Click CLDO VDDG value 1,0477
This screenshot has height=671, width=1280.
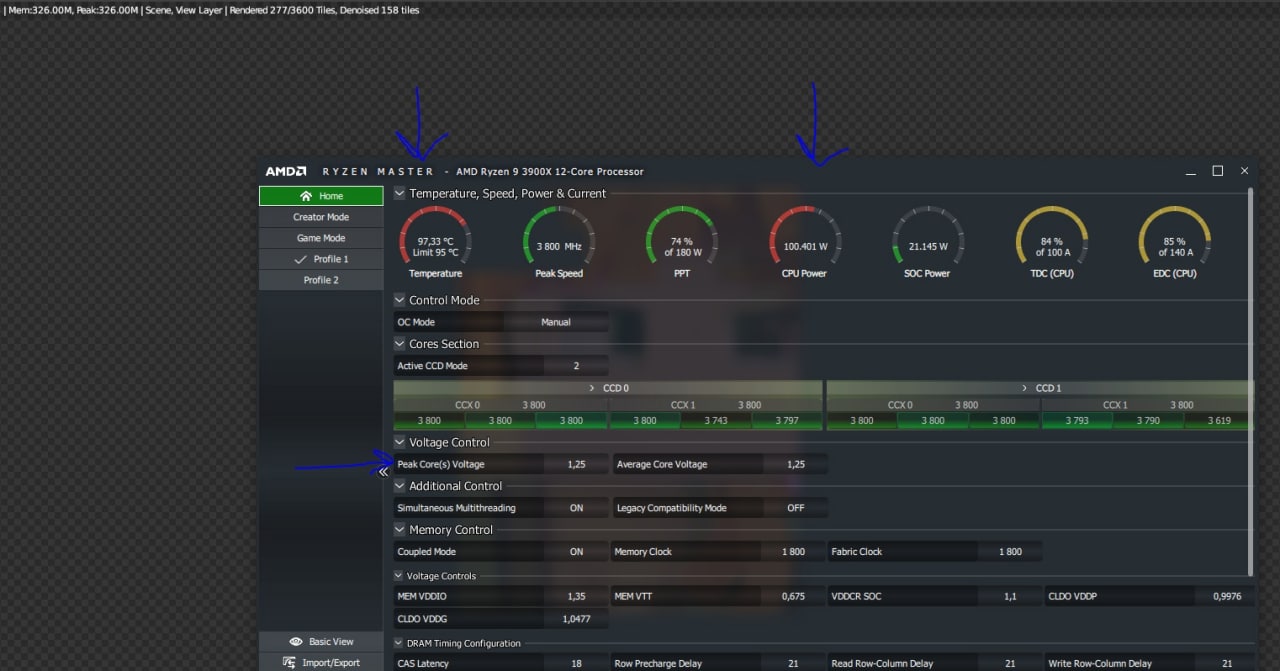coord(576,619)
